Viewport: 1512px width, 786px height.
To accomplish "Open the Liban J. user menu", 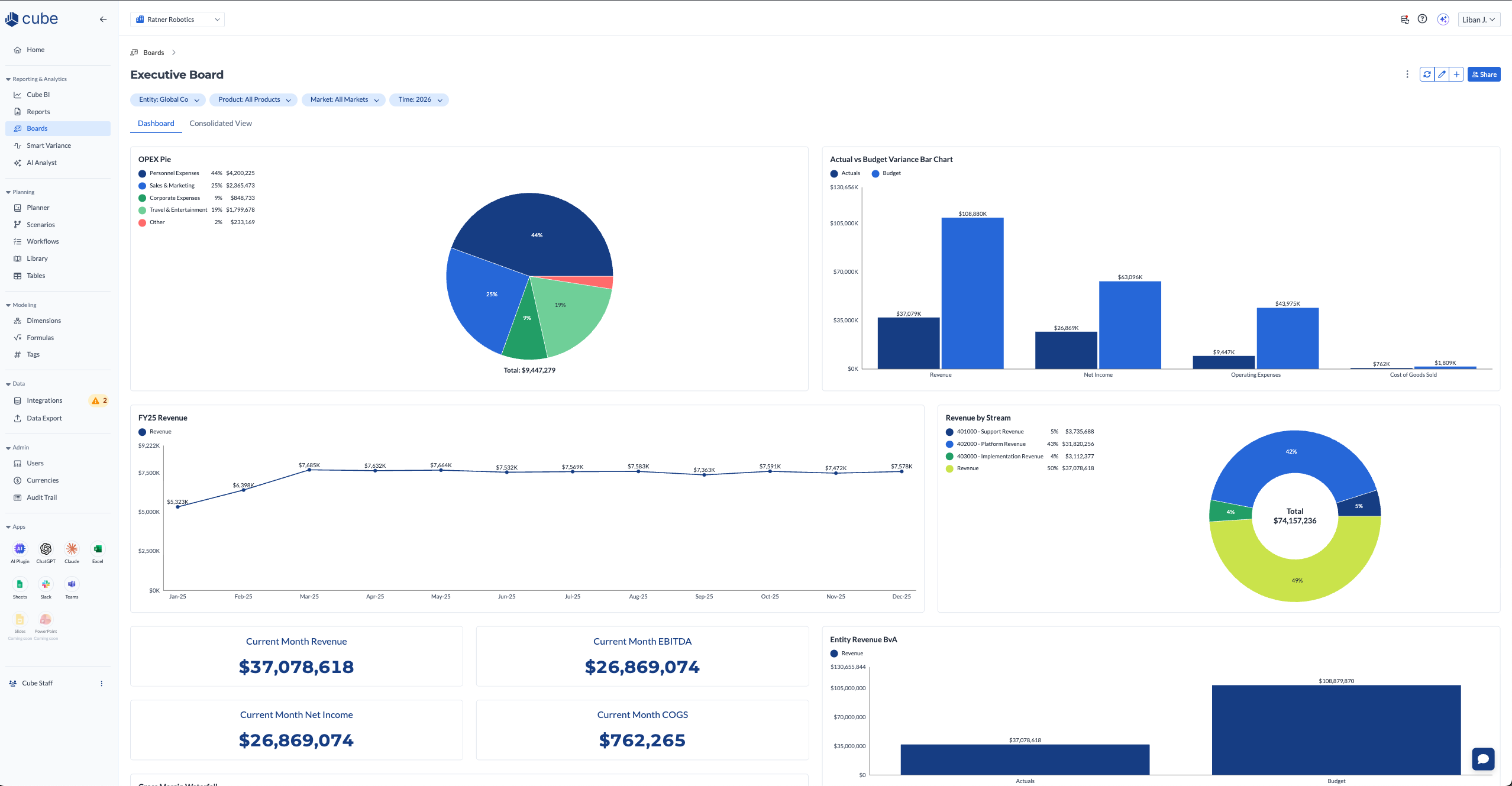I will click(1479, 20).
